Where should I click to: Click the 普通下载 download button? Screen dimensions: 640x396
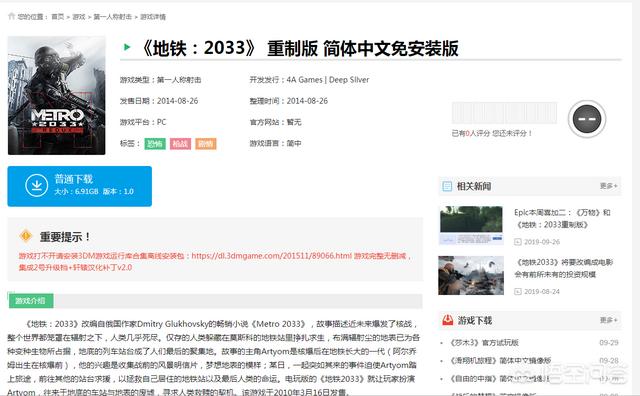(x=80, y=186)
